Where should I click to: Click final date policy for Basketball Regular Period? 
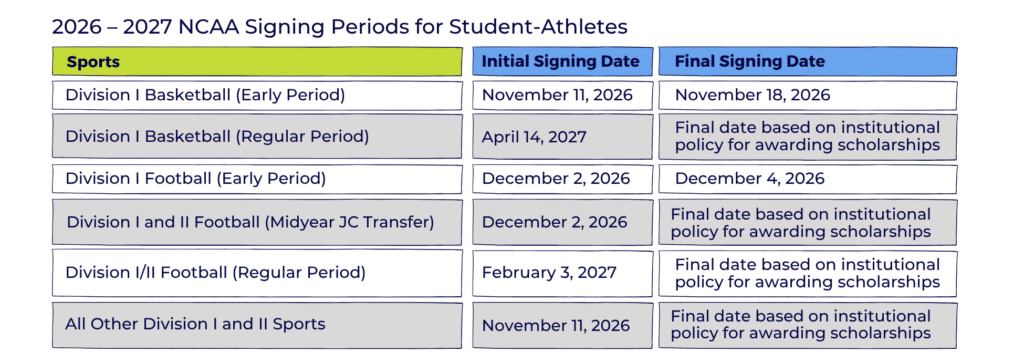[x=808, y=136]
